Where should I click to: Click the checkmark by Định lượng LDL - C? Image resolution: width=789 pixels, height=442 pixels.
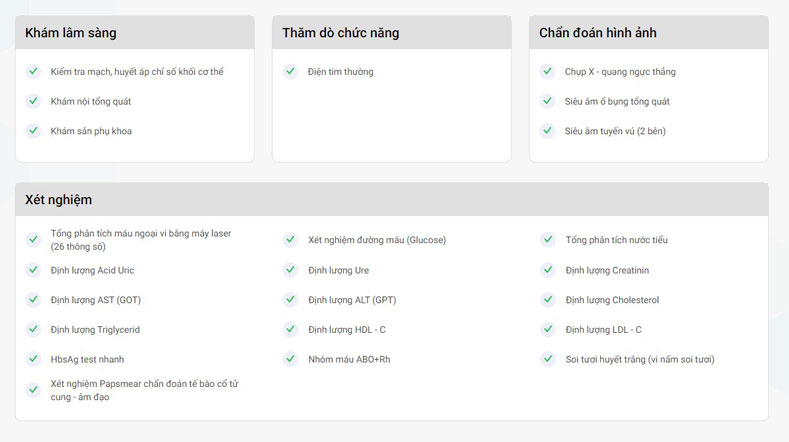click(547, 330)
